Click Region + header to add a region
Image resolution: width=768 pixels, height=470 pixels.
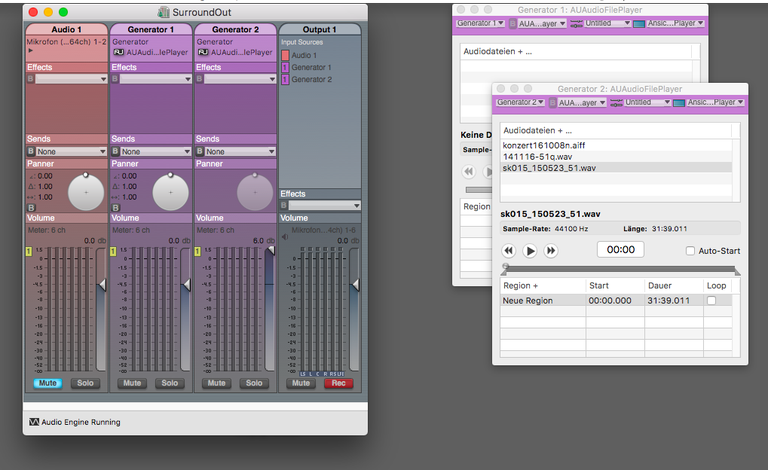click(x=520, y=285)
